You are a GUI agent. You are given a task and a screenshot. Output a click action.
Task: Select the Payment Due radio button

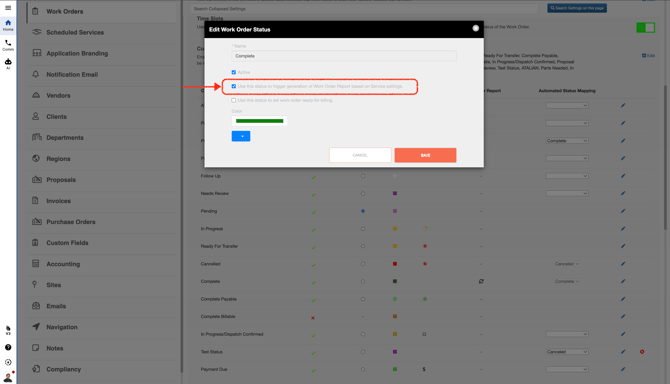click(x=363, y=369)
